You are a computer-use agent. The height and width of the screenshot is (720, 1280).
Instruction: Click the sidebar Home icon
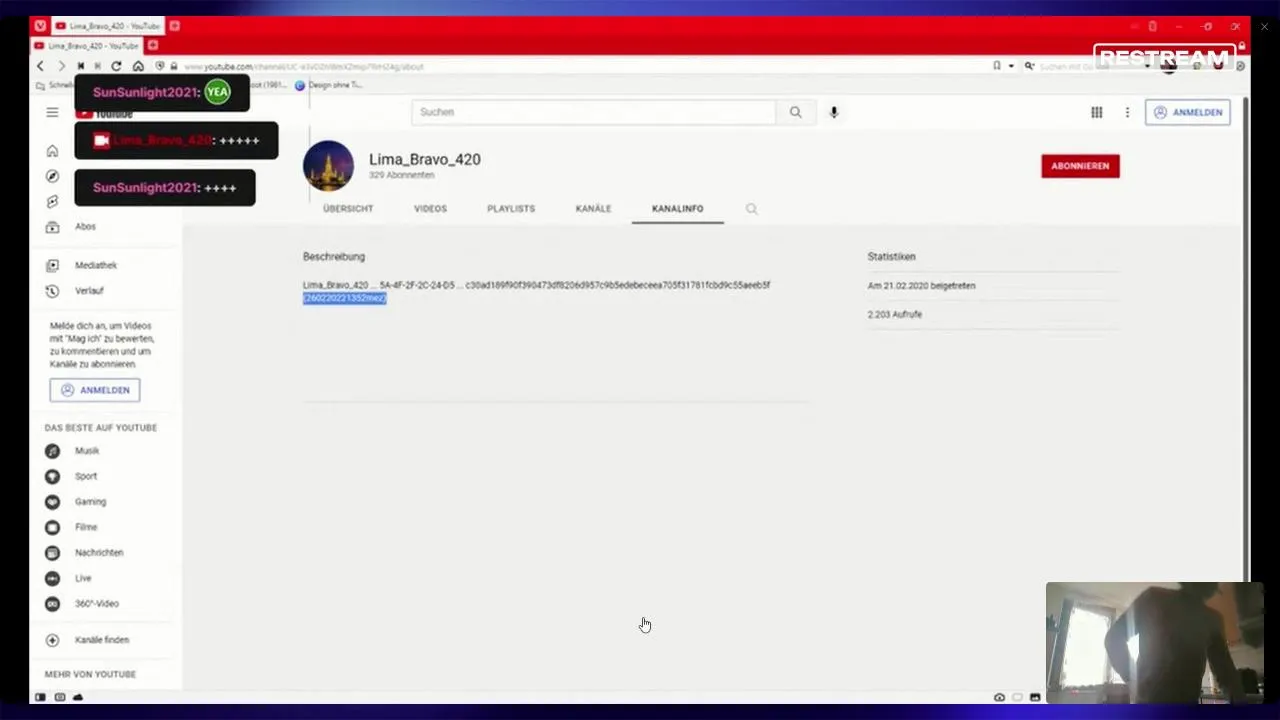pyautogui.click(x=52, y=151)
